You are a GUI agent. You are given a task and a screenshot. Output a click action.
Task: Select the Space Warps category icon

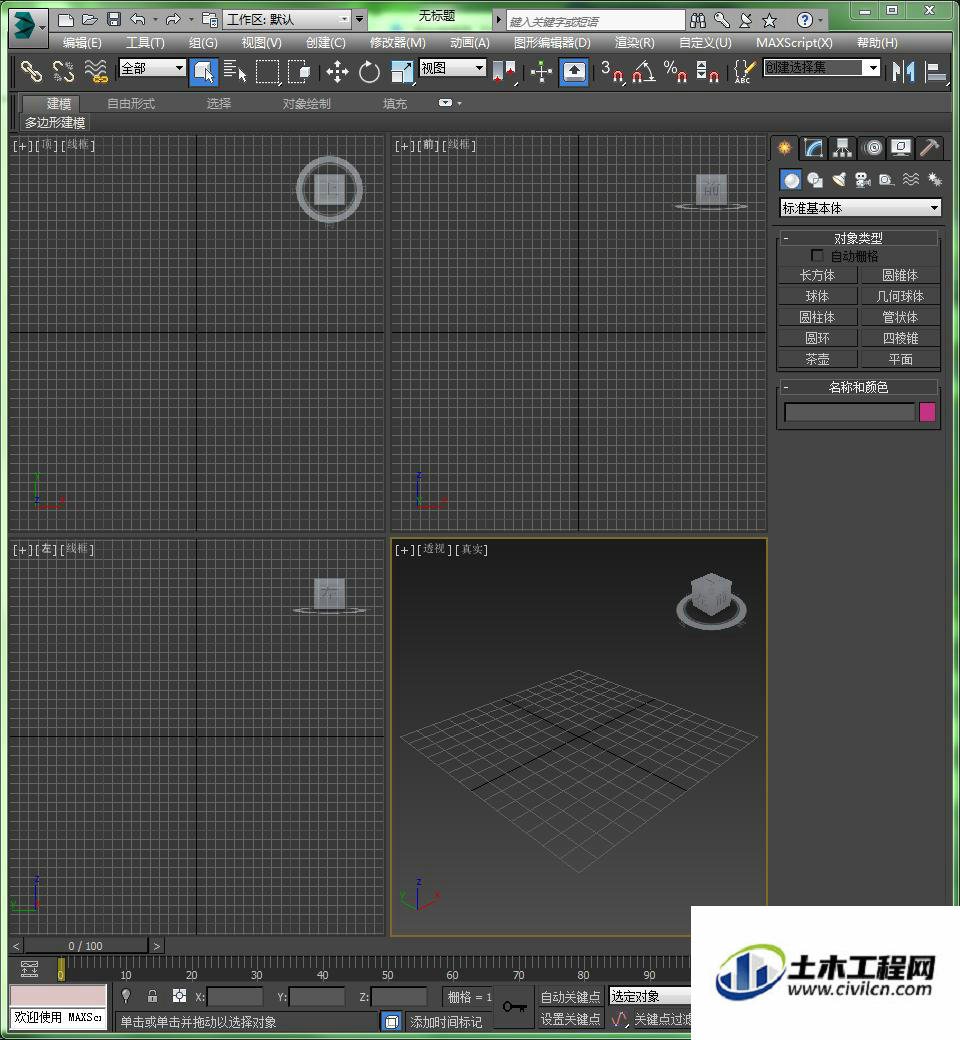(x=911, y=180)
